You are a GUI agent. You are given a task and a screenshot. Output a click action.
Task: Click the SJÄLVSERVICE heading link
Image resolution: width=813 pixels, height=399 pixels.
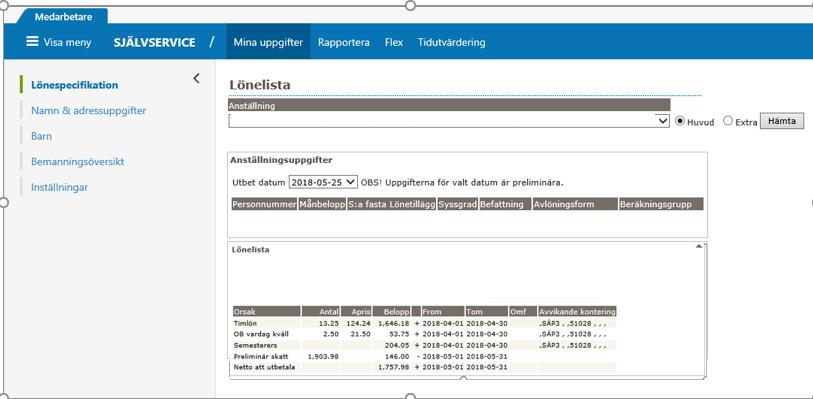tap(155, 42)
